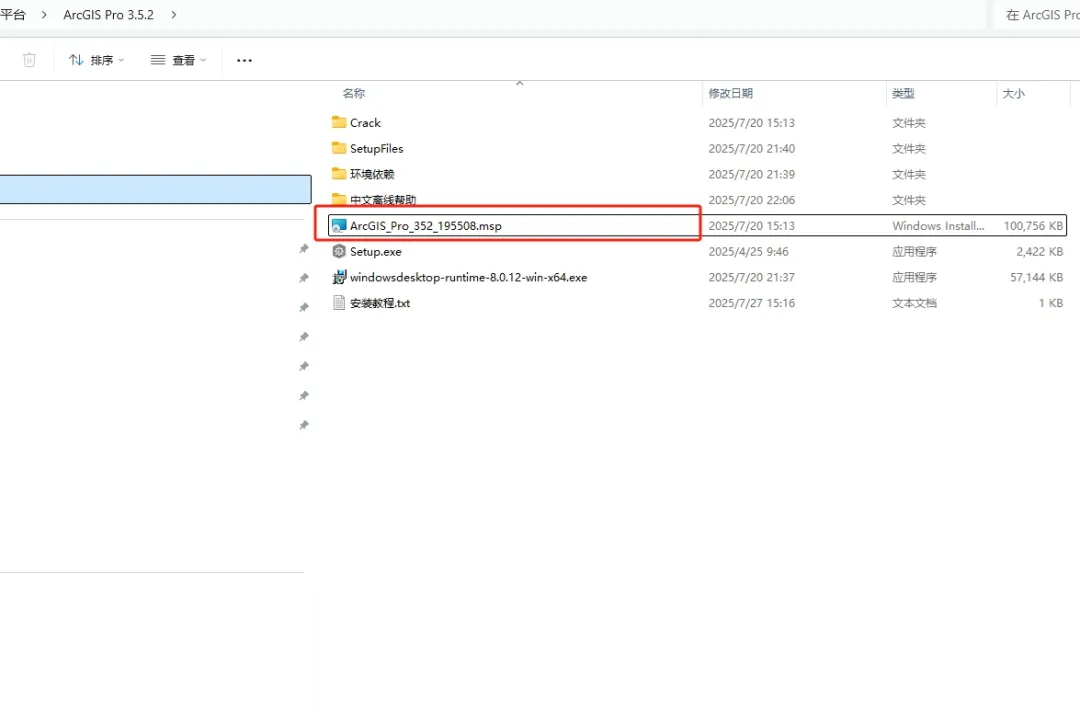This screenshot has height=709, width=1080.
Task: Click the view layout lines icon
Action: [x=158, y=60]
